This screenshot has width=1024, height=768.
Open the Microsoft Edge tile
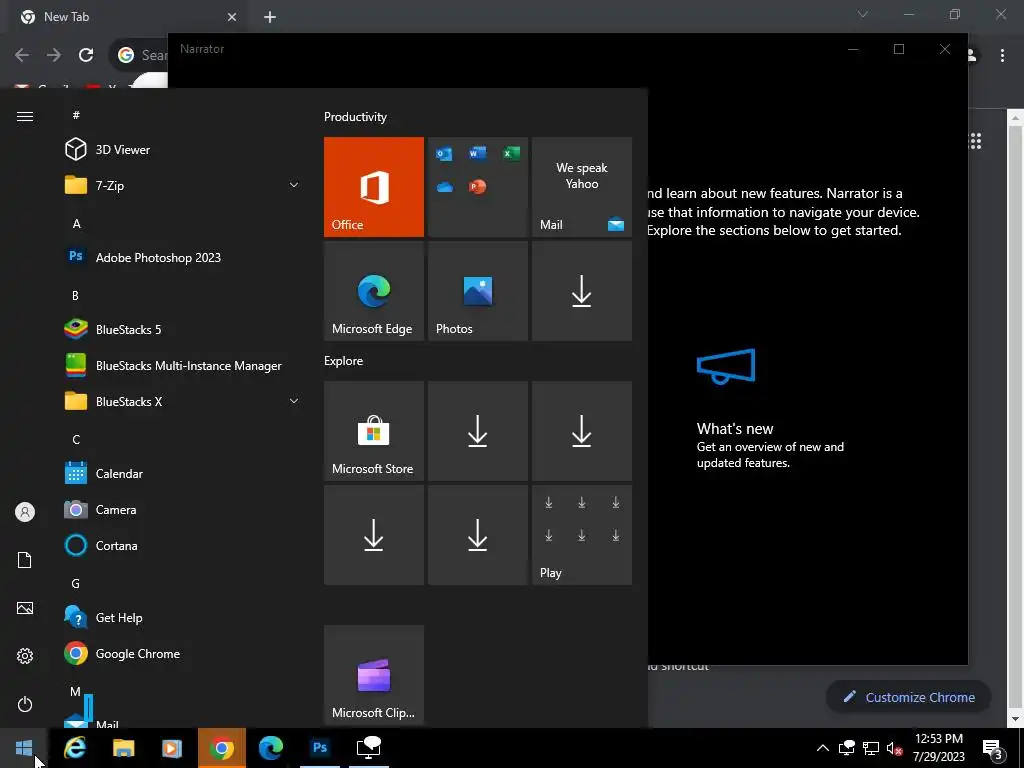[374, 291]
